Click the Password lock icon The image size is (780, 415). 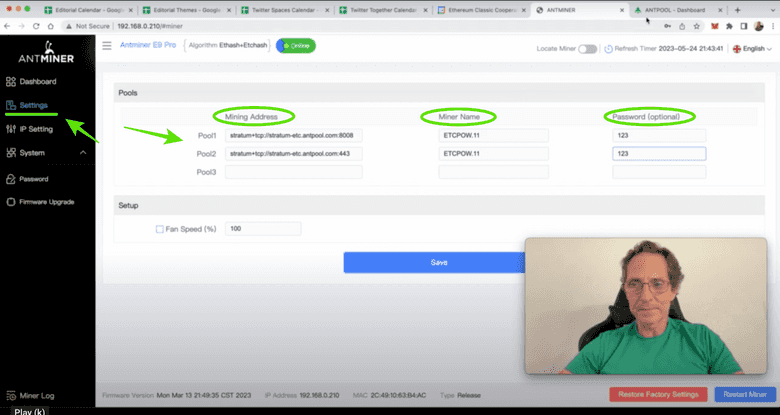click(10, 179)
